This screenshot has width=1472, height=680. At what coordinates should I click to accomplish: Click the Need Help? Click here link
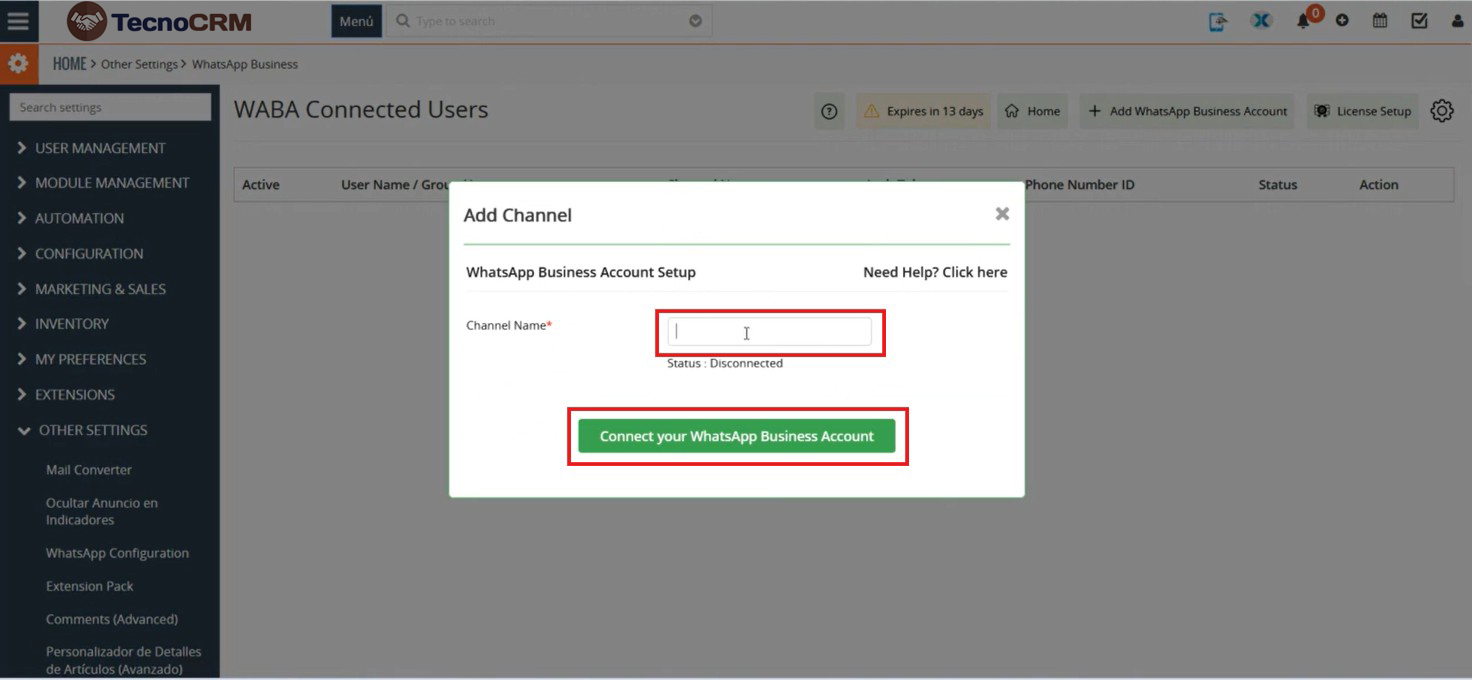pos(934,272)
